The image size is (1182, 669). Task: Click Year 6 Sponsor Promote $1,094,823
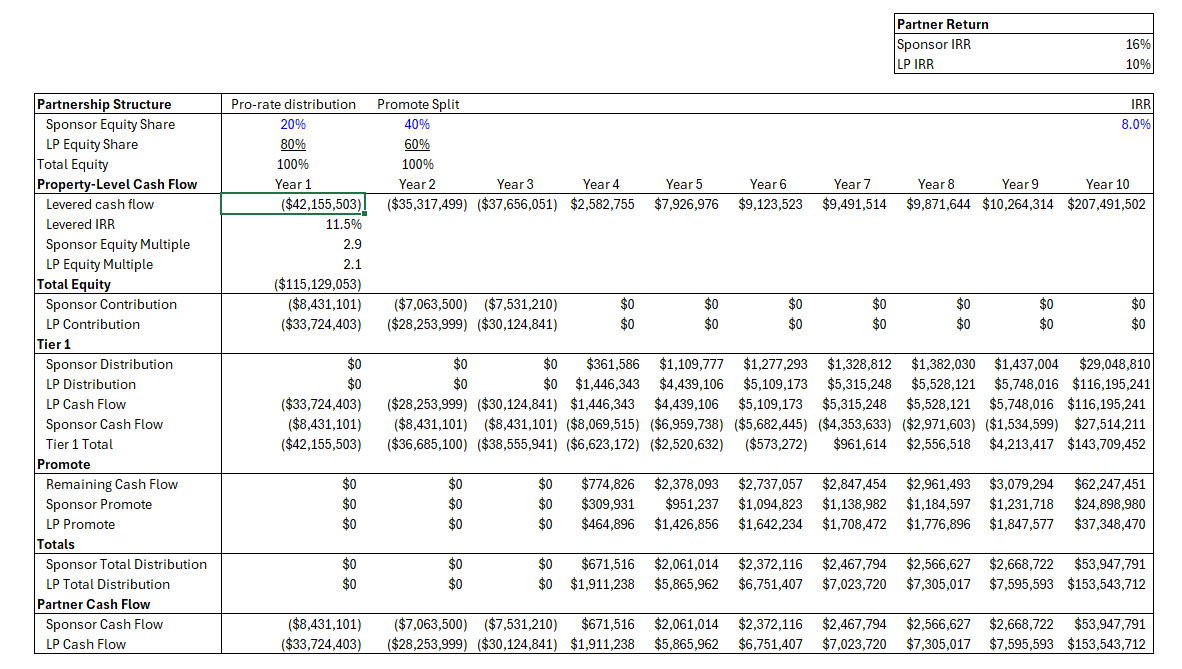point(770,505)
